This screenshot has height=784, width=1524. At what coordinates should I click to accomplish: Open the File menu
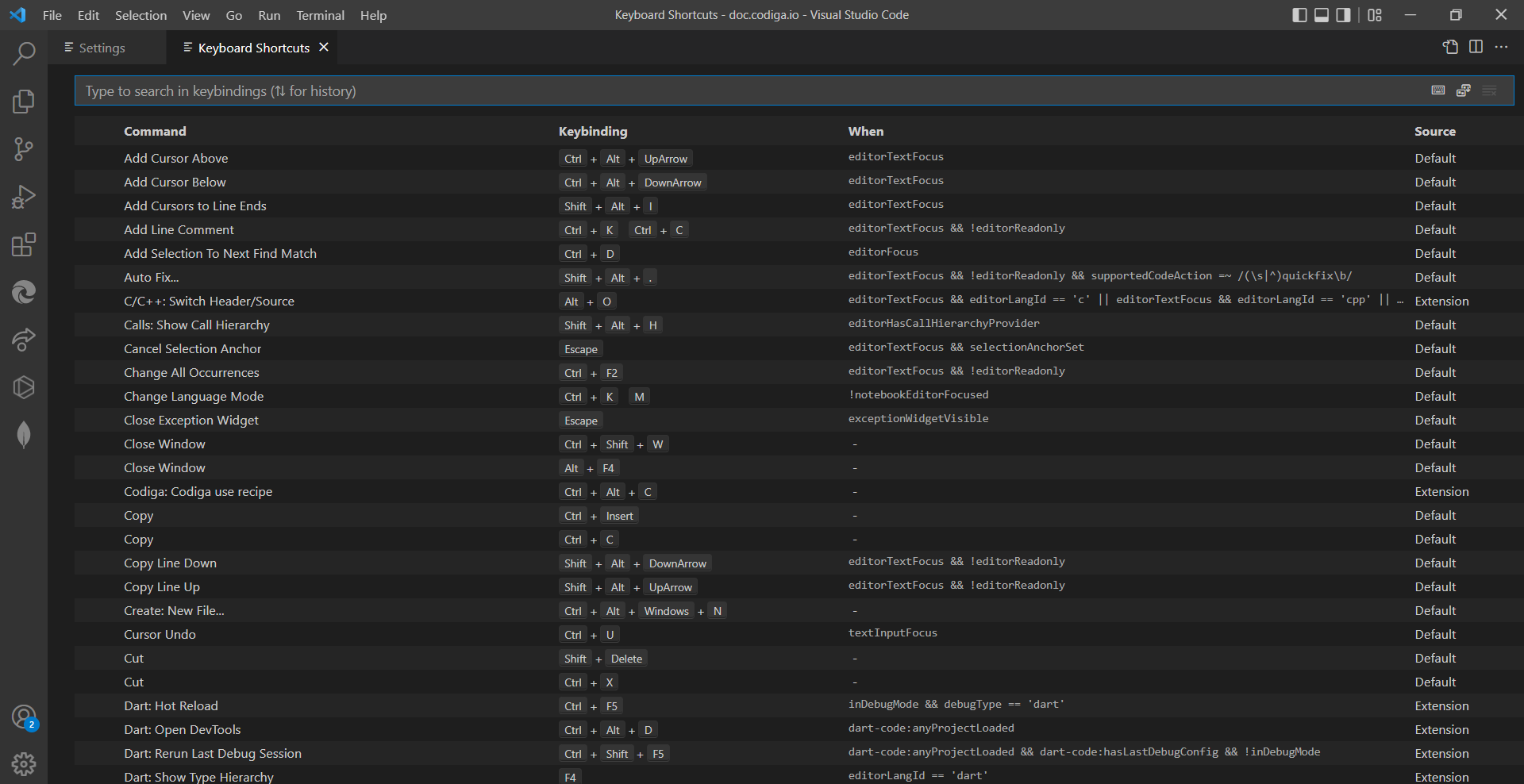[52, 15]
